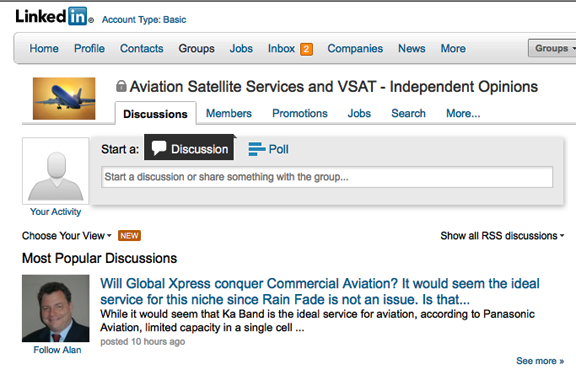The image size is (576, 375).
Task: Switch to the Members tab
Action: 228,113
